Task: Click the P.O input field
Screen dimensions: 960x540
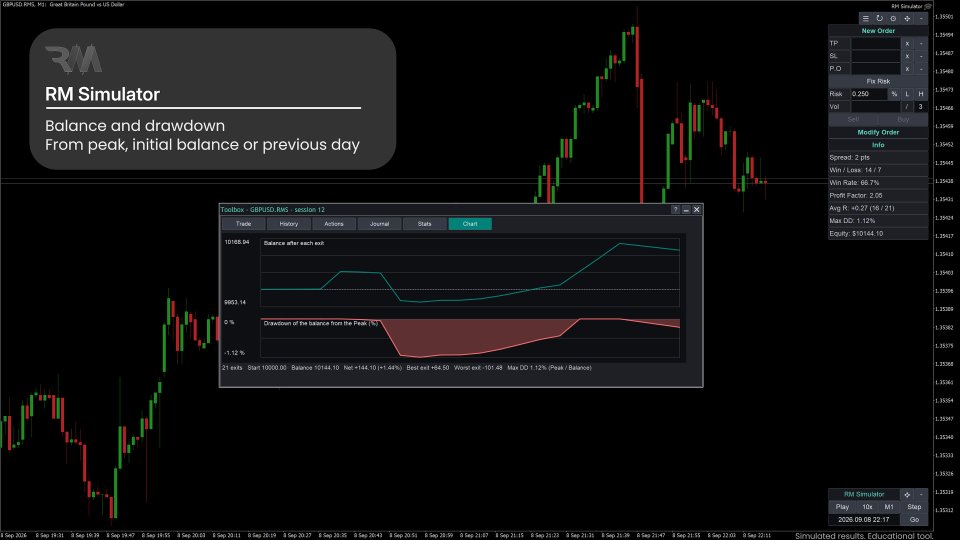Action: [876, 69]
